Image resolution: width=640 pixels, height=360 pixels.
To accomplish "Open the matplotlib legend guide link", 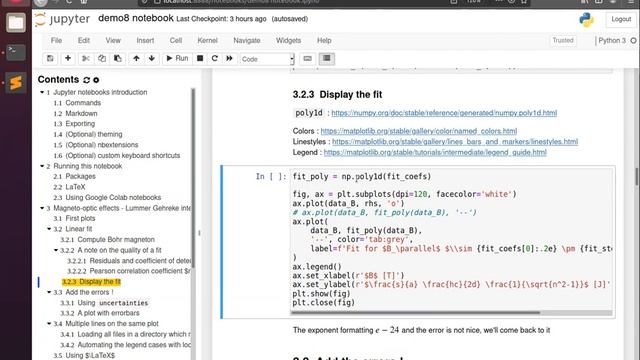I will tap(435, 152).
